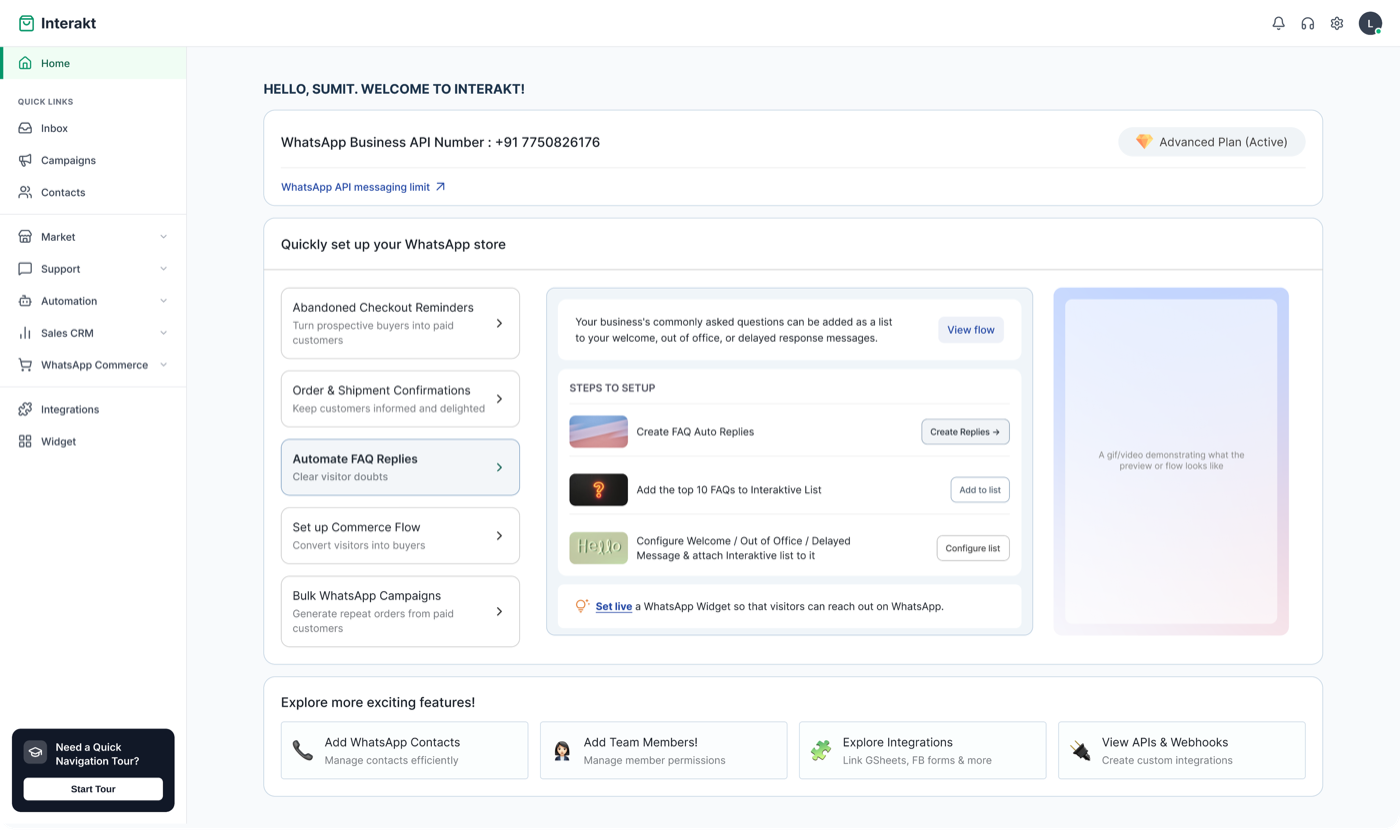Image resolution: width=1400 pixels, height=830 pixels.
Task: Click the gif/video preview placeholder
Action: [x=1171, y=461]
